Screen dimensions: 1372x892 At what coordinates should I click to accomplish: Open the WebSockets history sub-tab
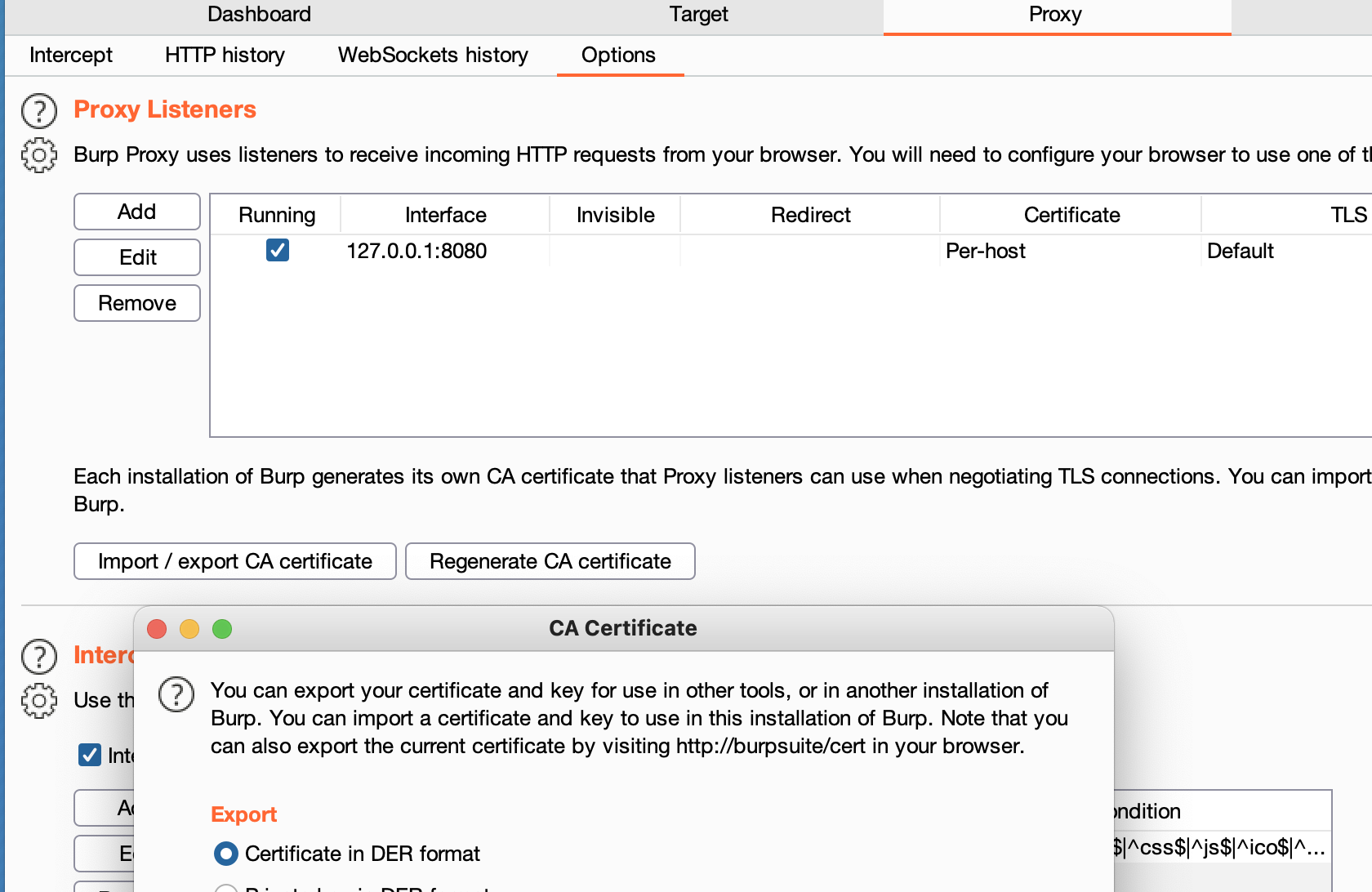point(433,55)
